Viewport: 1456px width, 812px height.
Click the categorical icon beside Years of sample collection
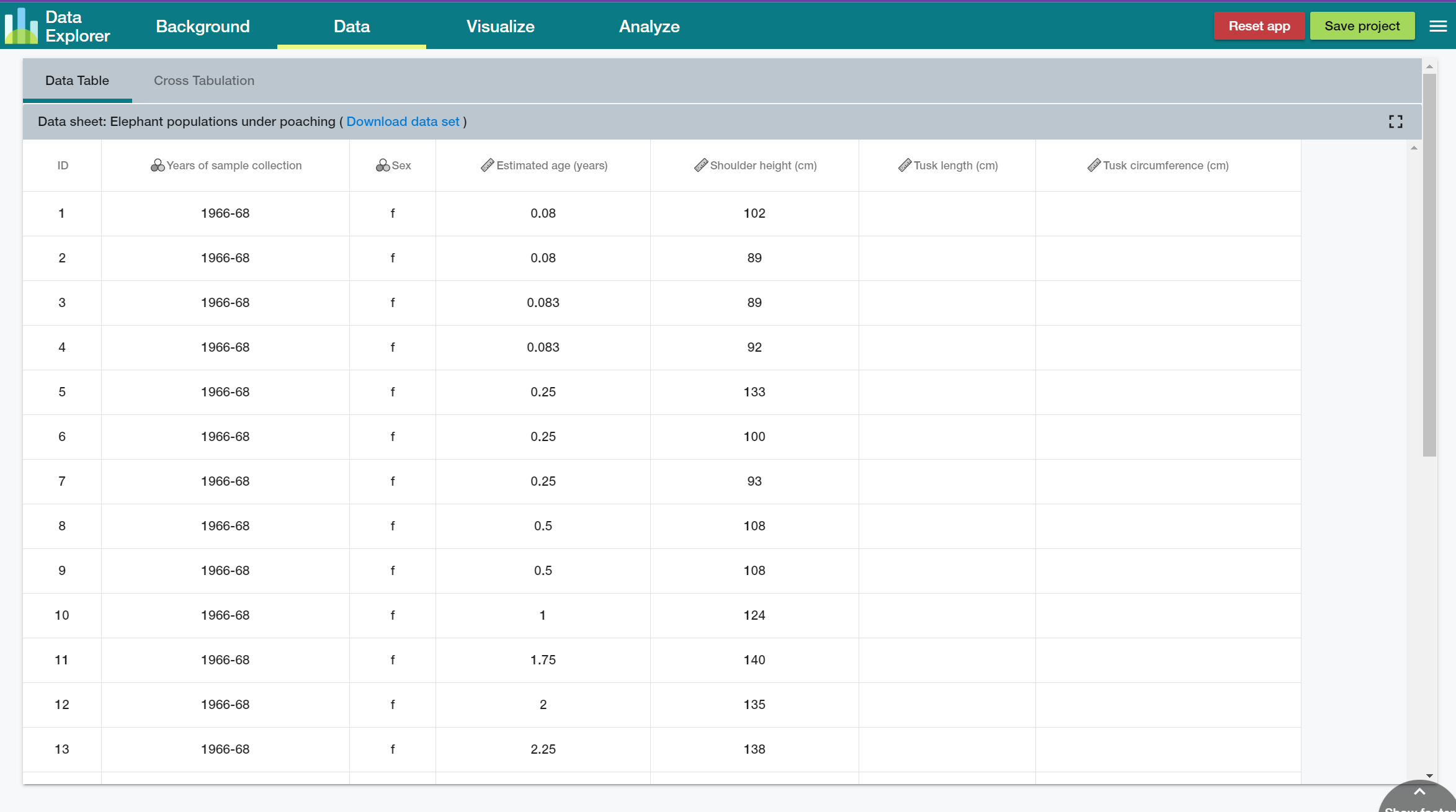coord(158,165)
